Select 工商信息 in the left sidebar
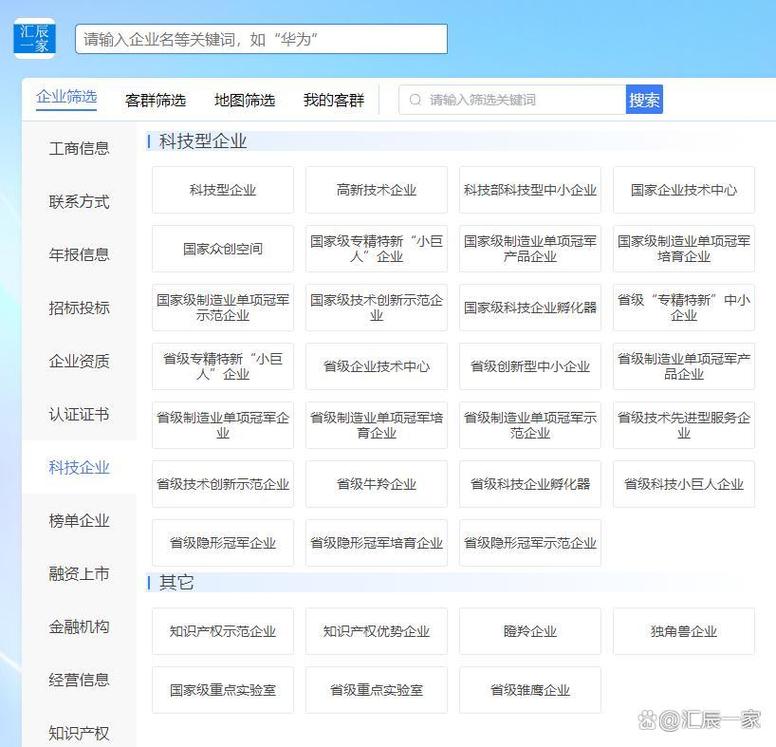 pyautogui.click(x=79, y=148)
